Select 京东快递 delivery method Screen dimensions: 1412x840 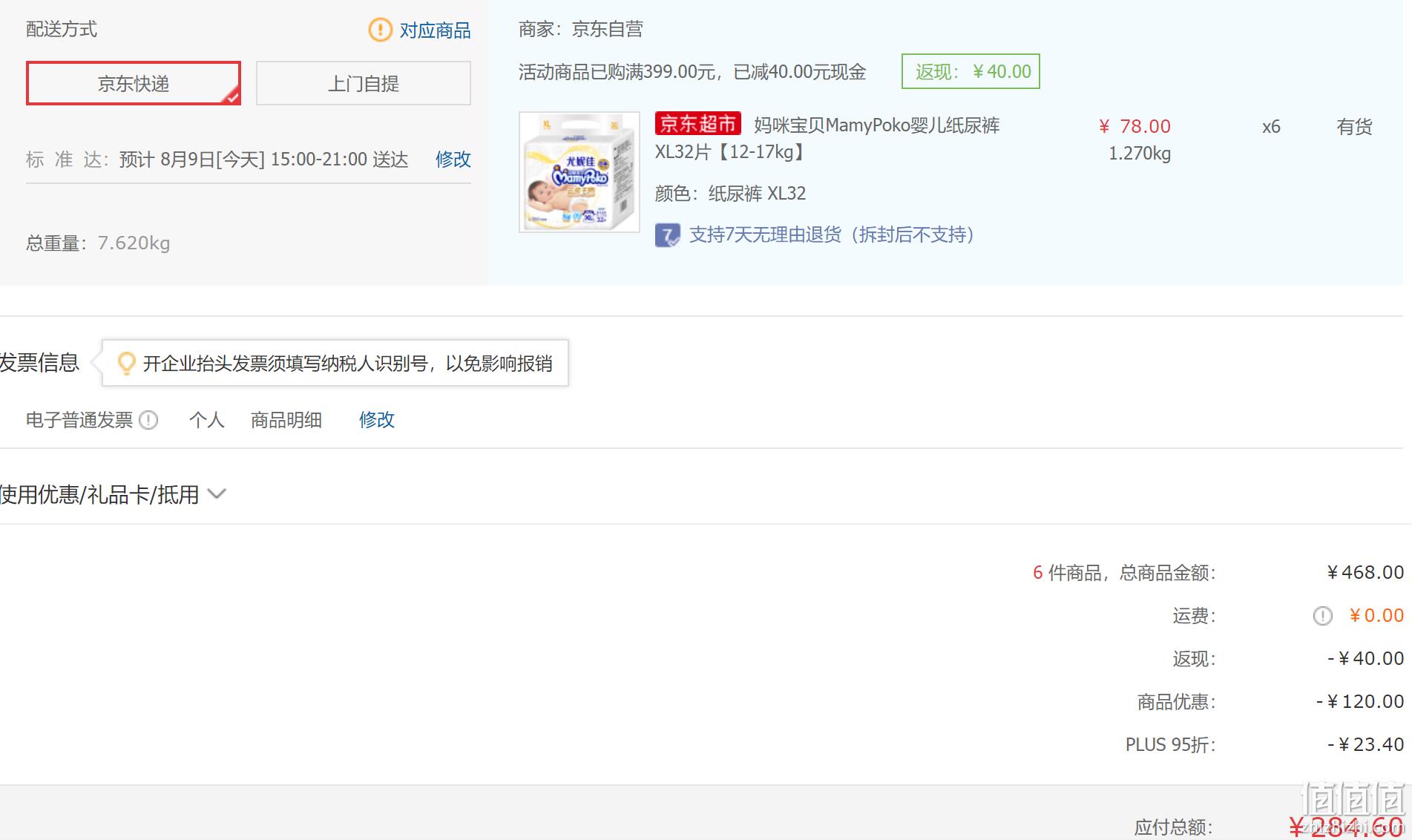134,83
